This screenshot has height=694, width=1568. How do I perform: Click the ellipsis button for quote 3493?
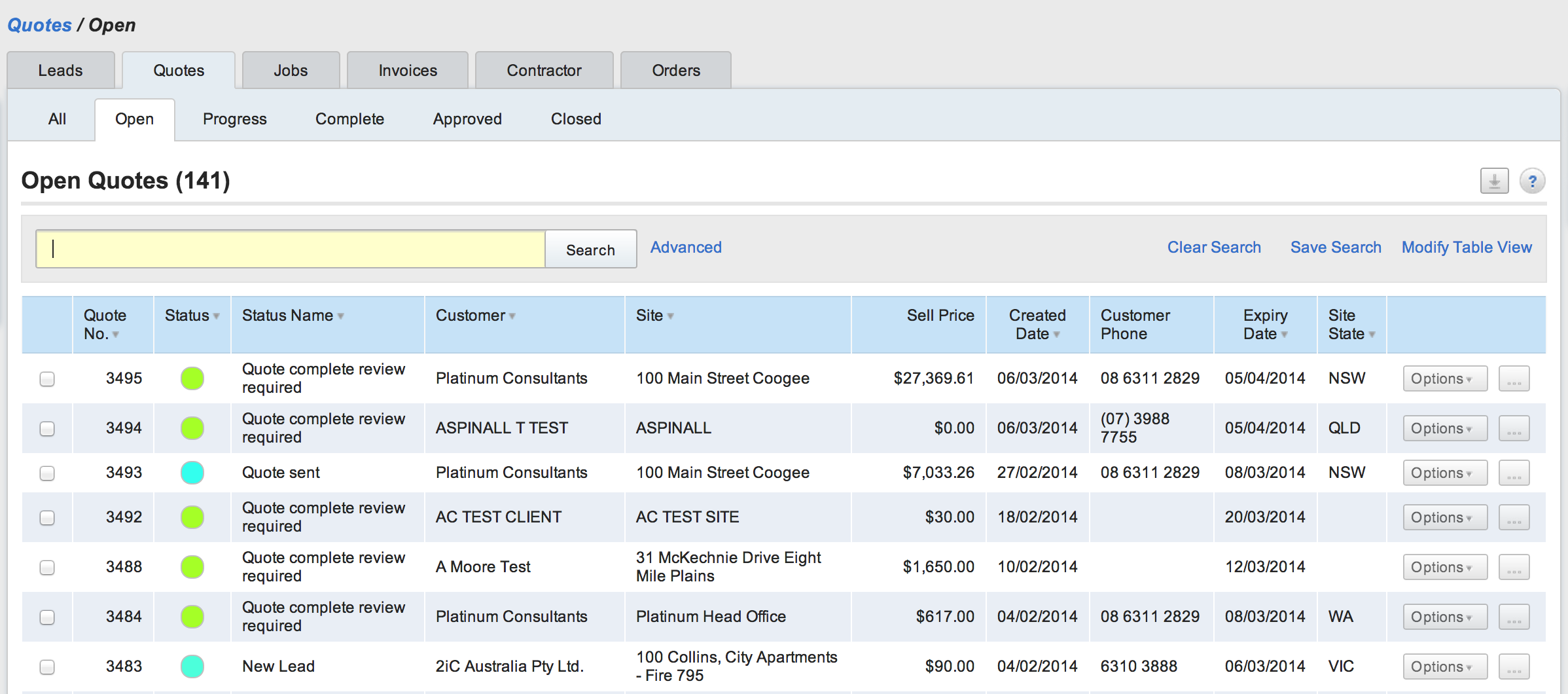point(1514,473)
